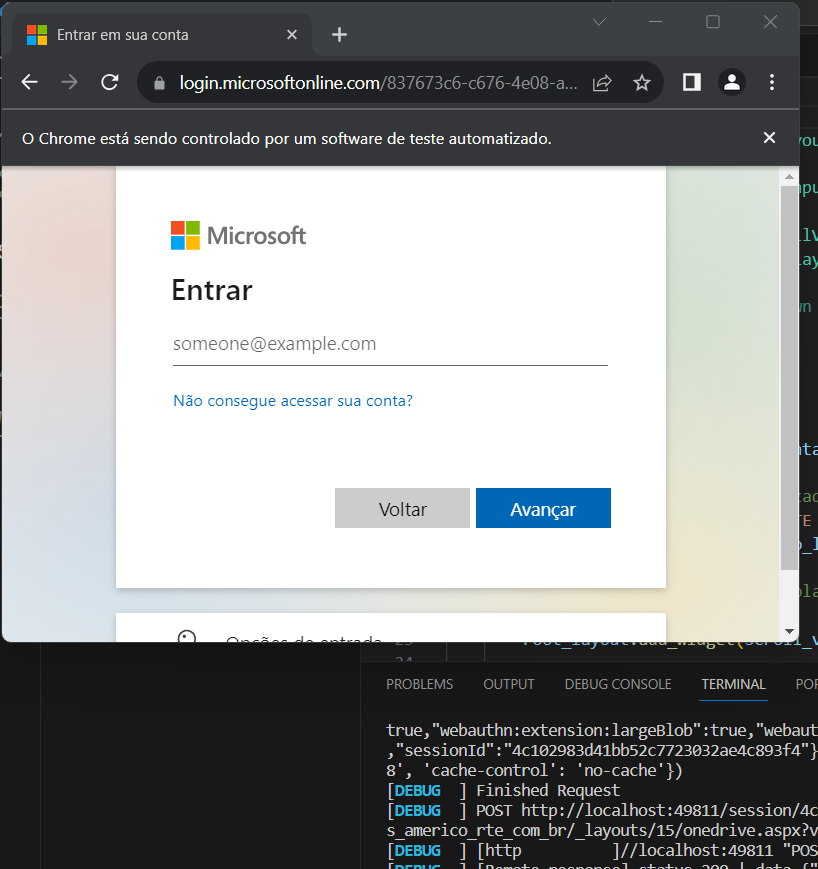Switch to OUTPUT panel tab in VS Code
818x869 pixels.
[509, 684]
